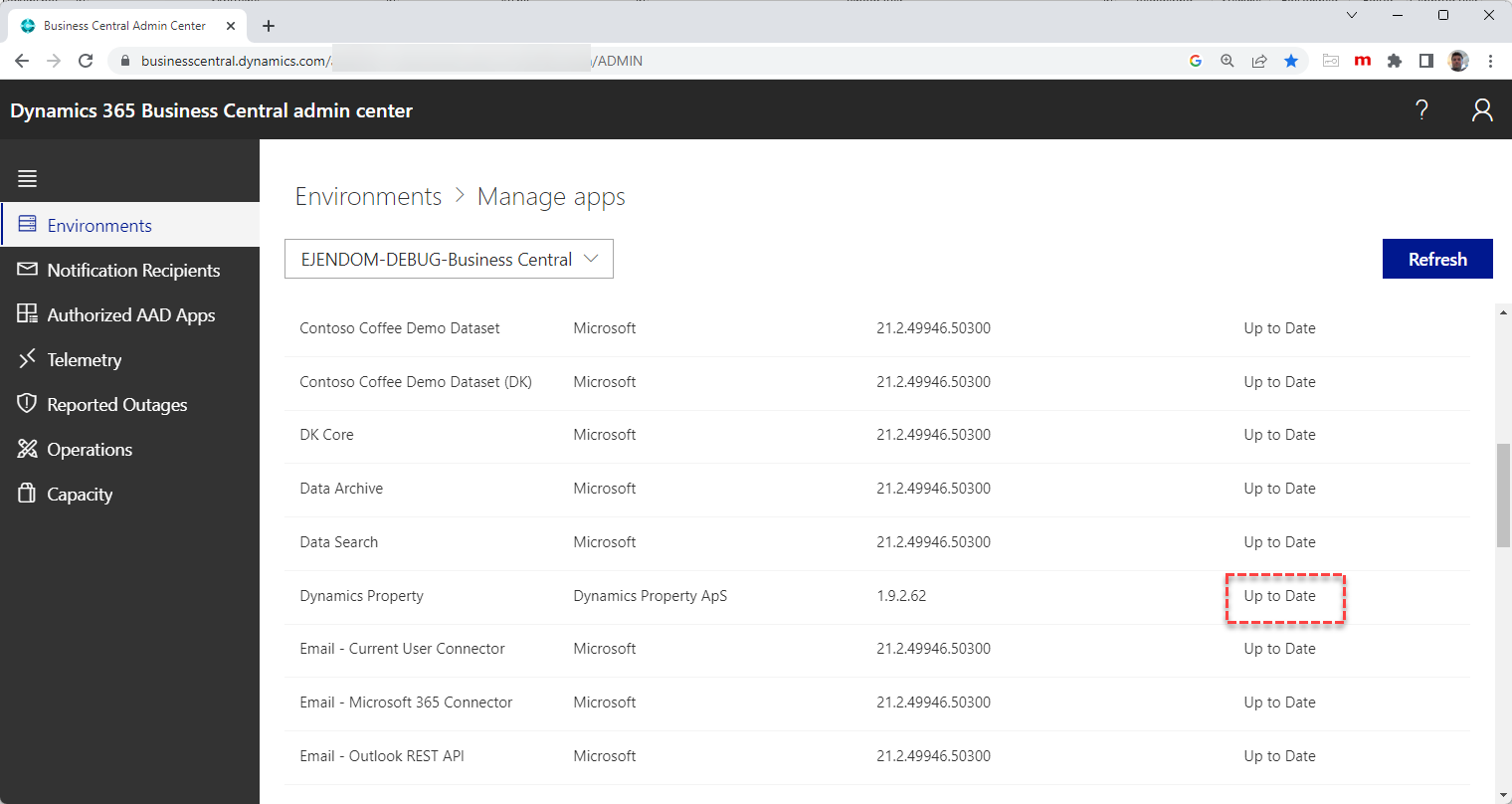Click Up to Date status for Dynamics Property
1512x804 pixels.
(x=1280, y=596)
